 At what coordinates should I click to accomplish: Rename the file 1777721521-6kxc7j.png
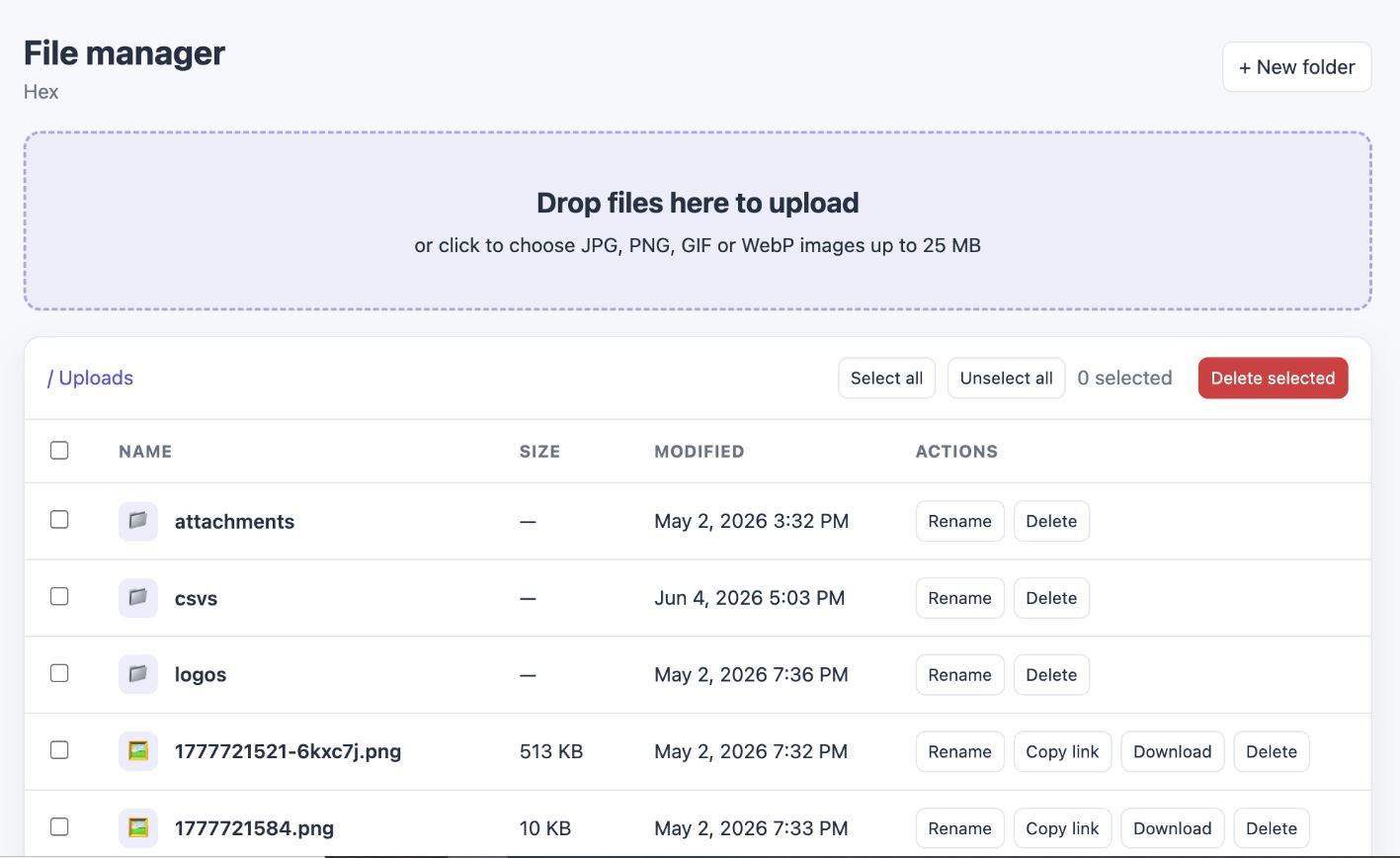point(959,751)
